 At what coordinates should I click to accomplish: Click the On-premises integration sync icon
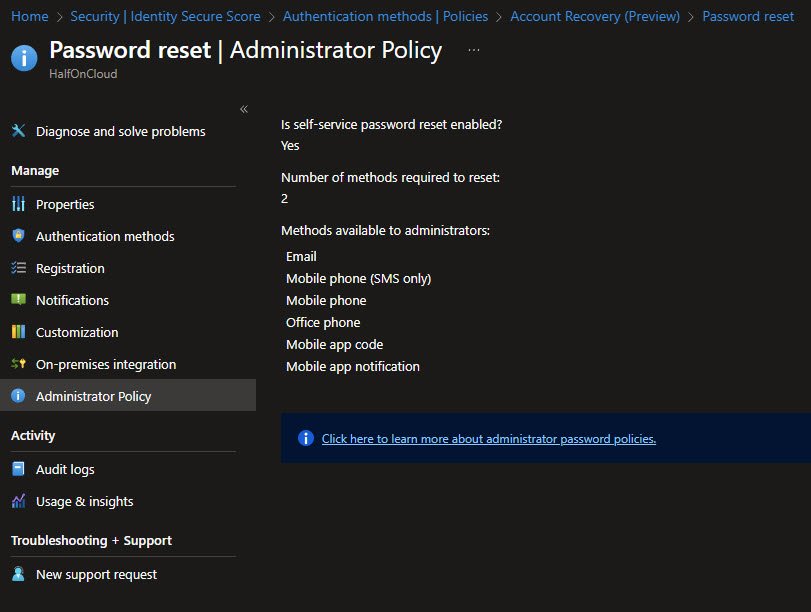tap(18, 364)
